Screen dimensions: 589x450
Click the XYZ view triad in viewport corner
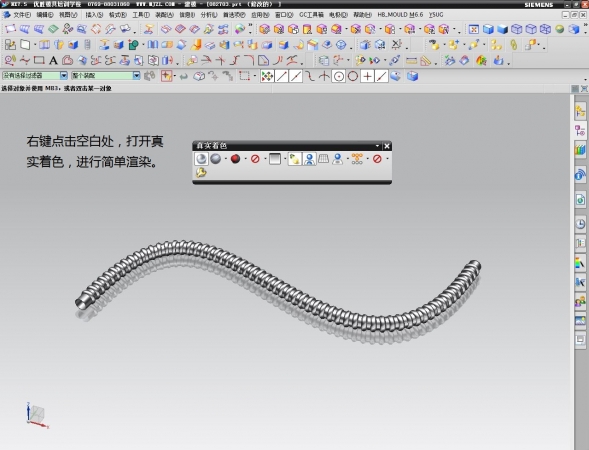tap(37, 416)
